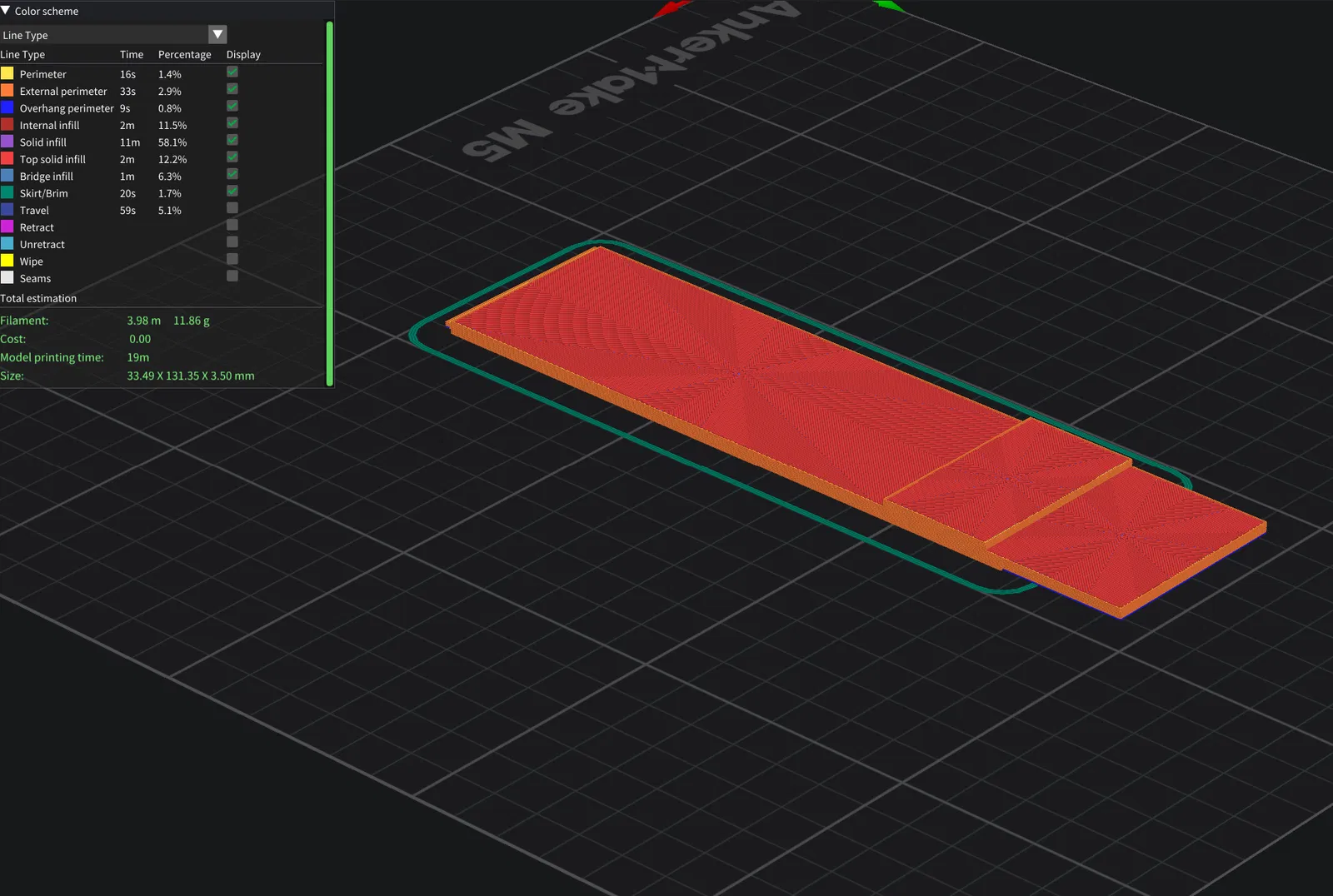Click the filament weight "11.86 g"
The height and width of the screenshot is (896, 1333).
click(192, 321)
